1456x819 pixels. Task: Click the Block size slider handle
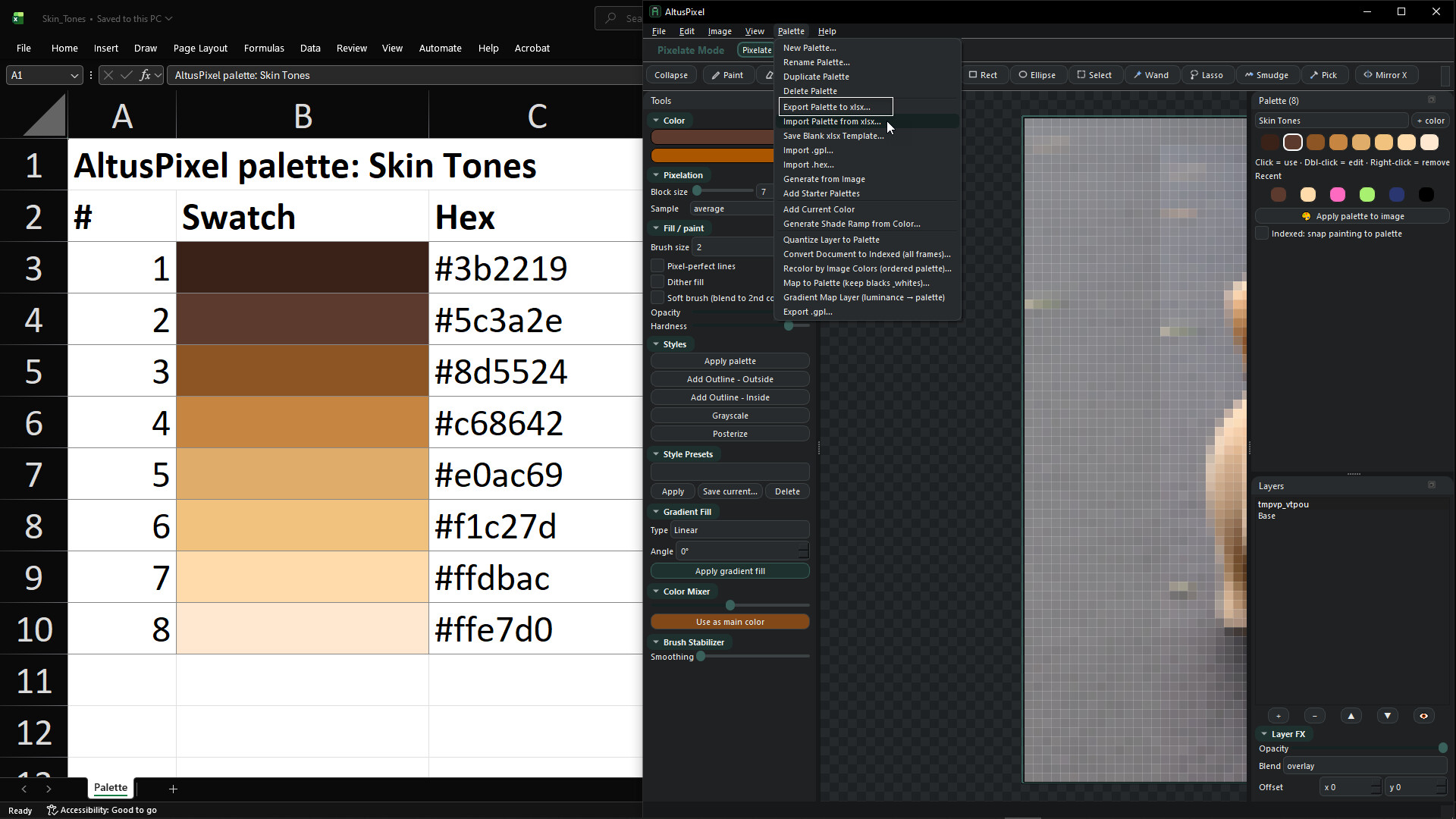coord(697,191)
